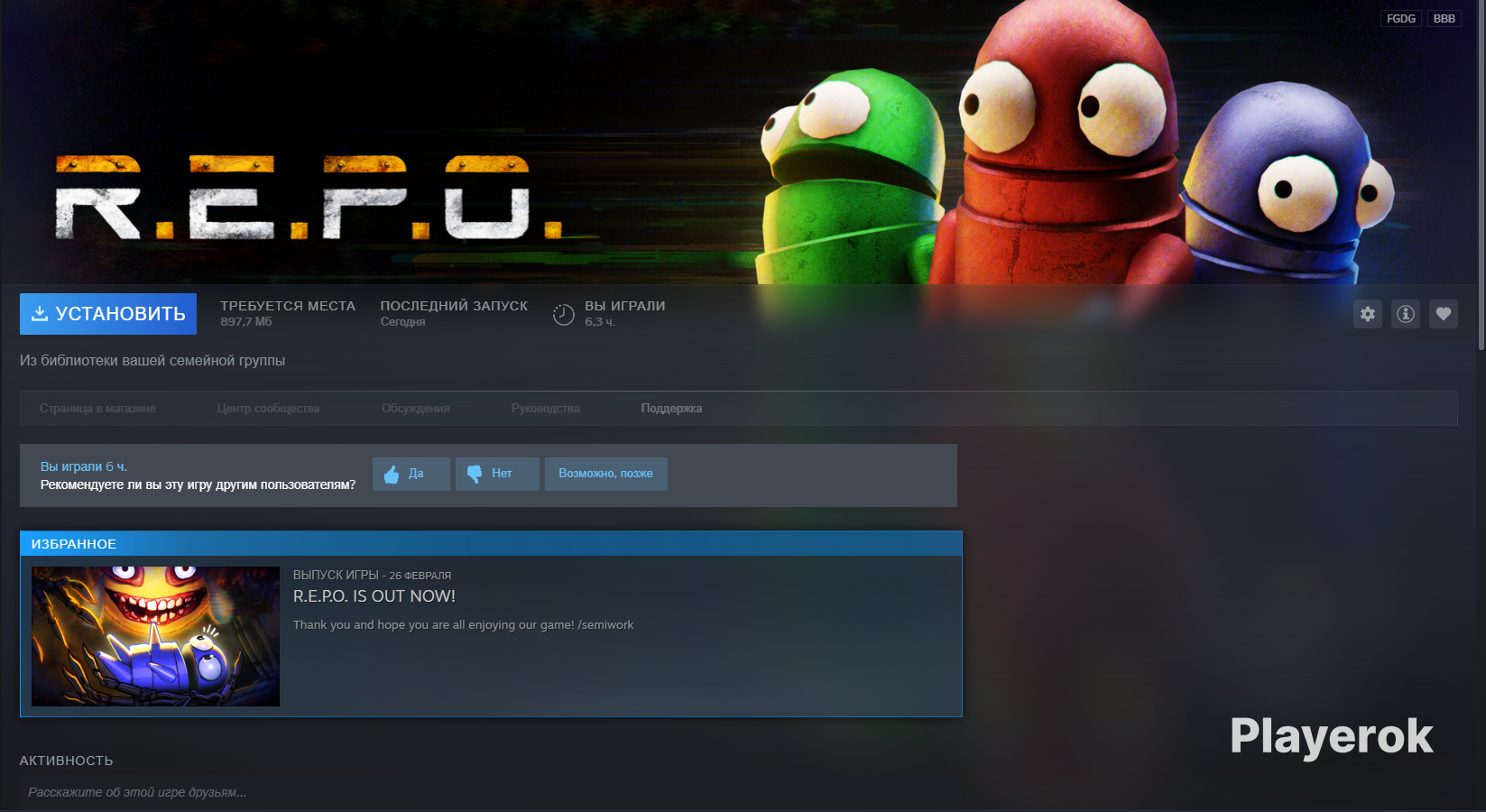Click Последний запуск Сегодня text
Image resolution: width=1486 pixels, height=812 pixels.
(x=454, y=313)
